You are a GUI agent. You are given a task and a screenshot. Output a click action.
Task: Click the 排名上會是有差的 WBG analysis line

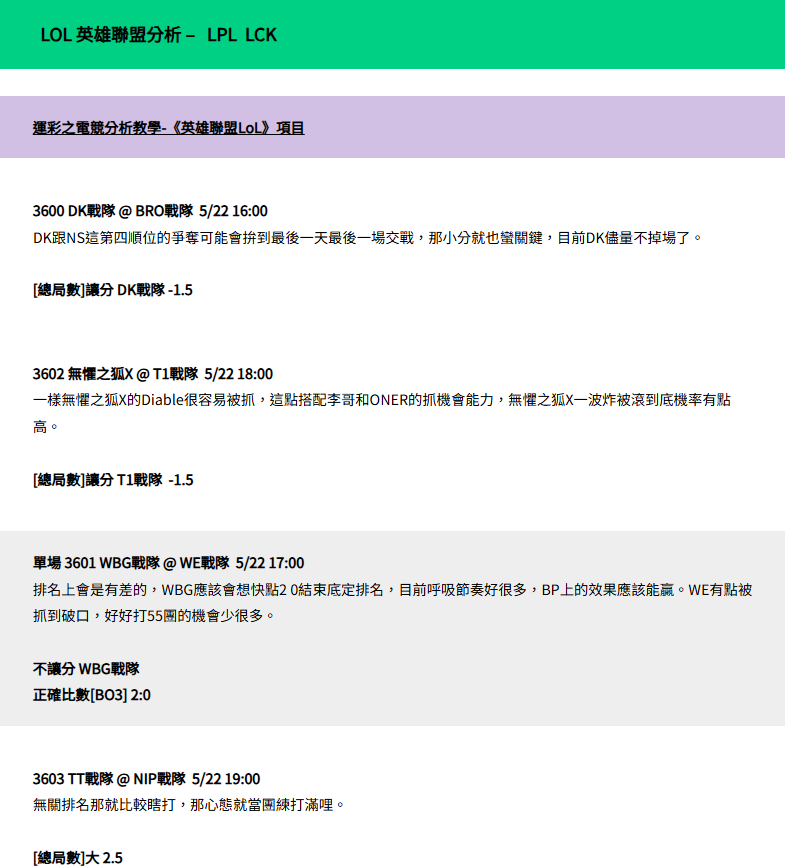(x=392, y=590)
